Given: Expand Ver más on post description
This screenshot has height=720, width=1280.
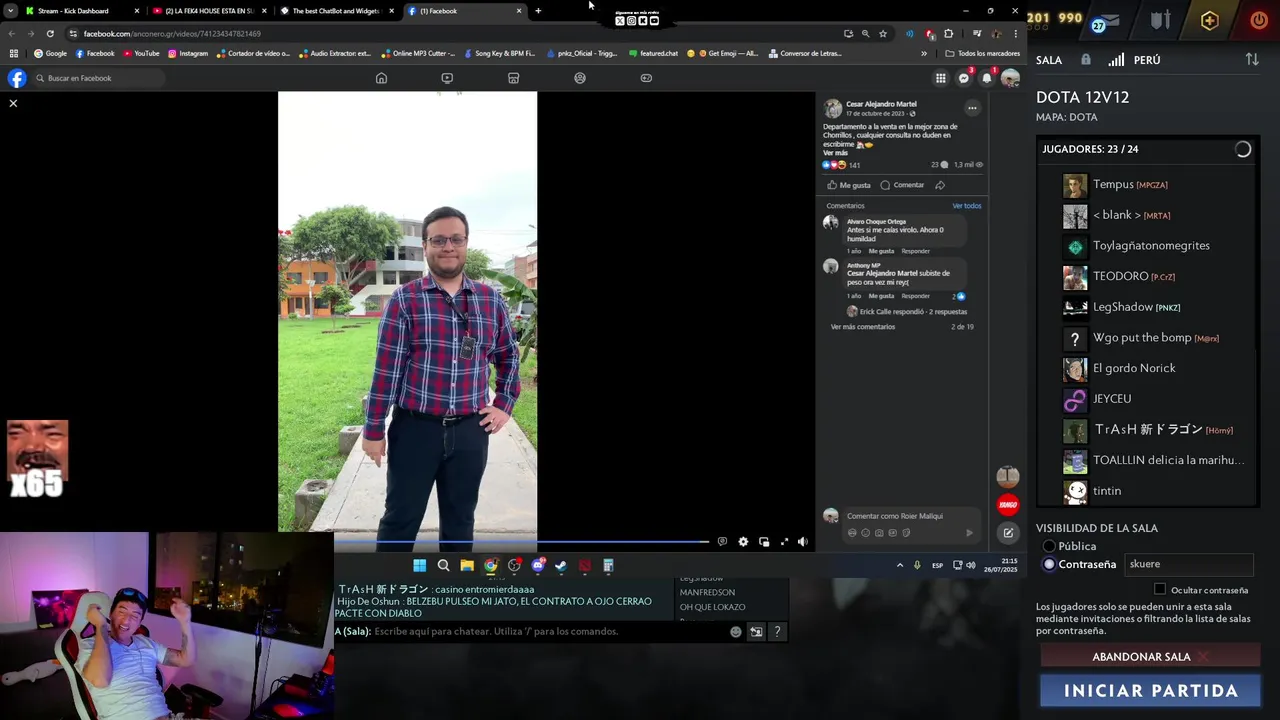Looking at the screenshot, I should coord(835,153).
